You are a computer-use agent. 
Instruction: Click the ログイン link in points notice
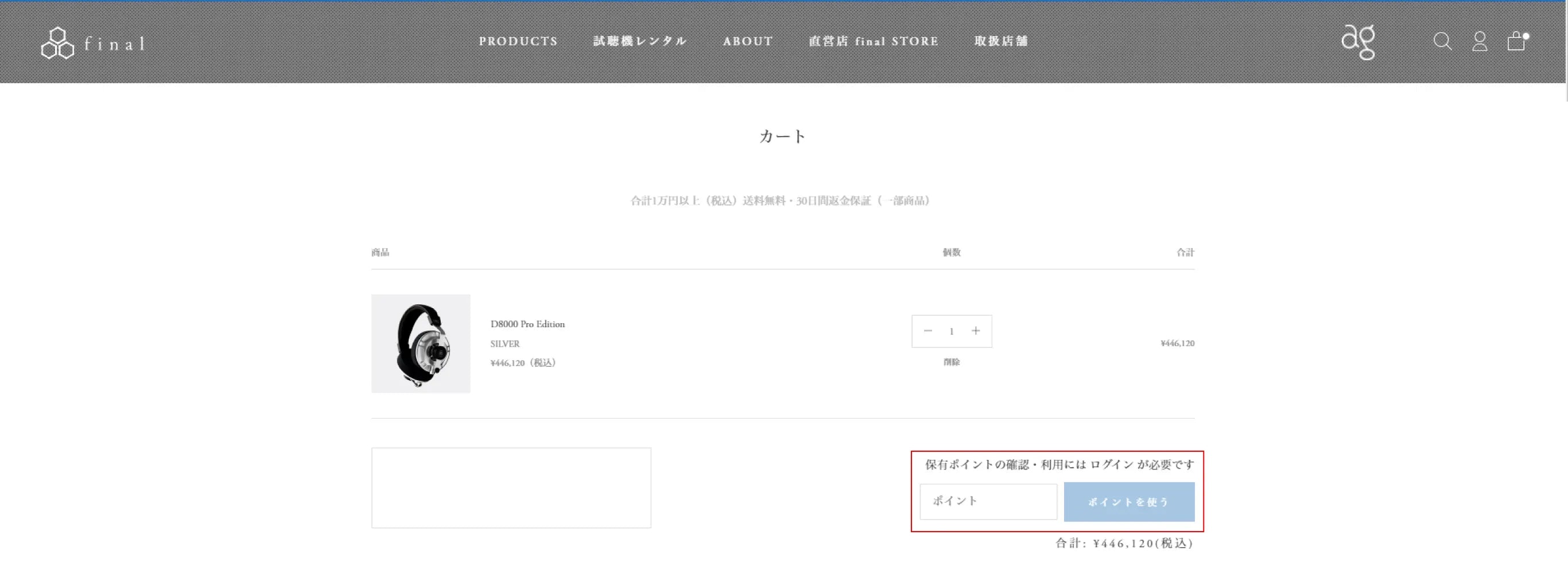(x=1111, y=465)
